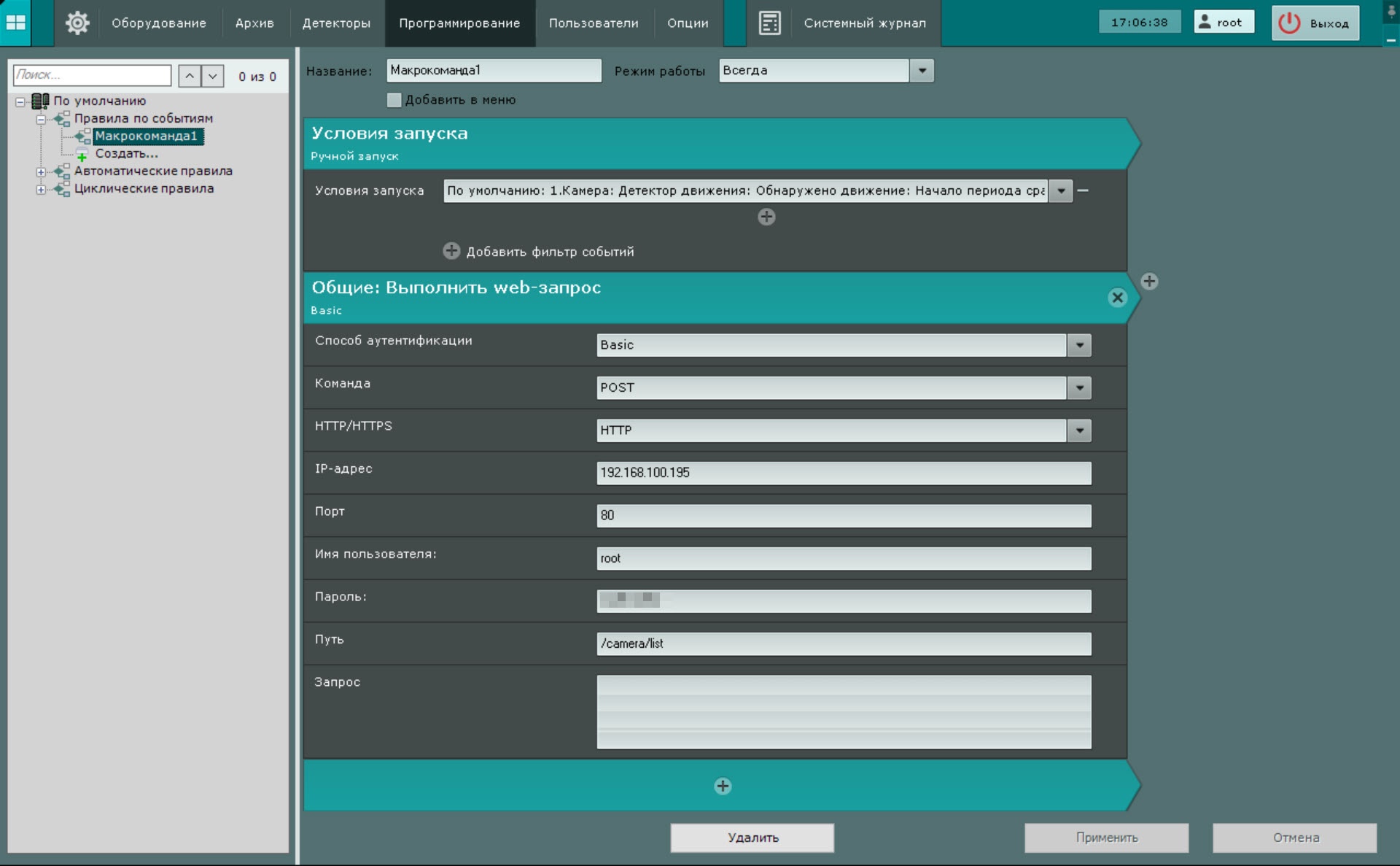Remove launch condition with minus icon
The width and height of the screenshot is (1400, 866).
1084,190
